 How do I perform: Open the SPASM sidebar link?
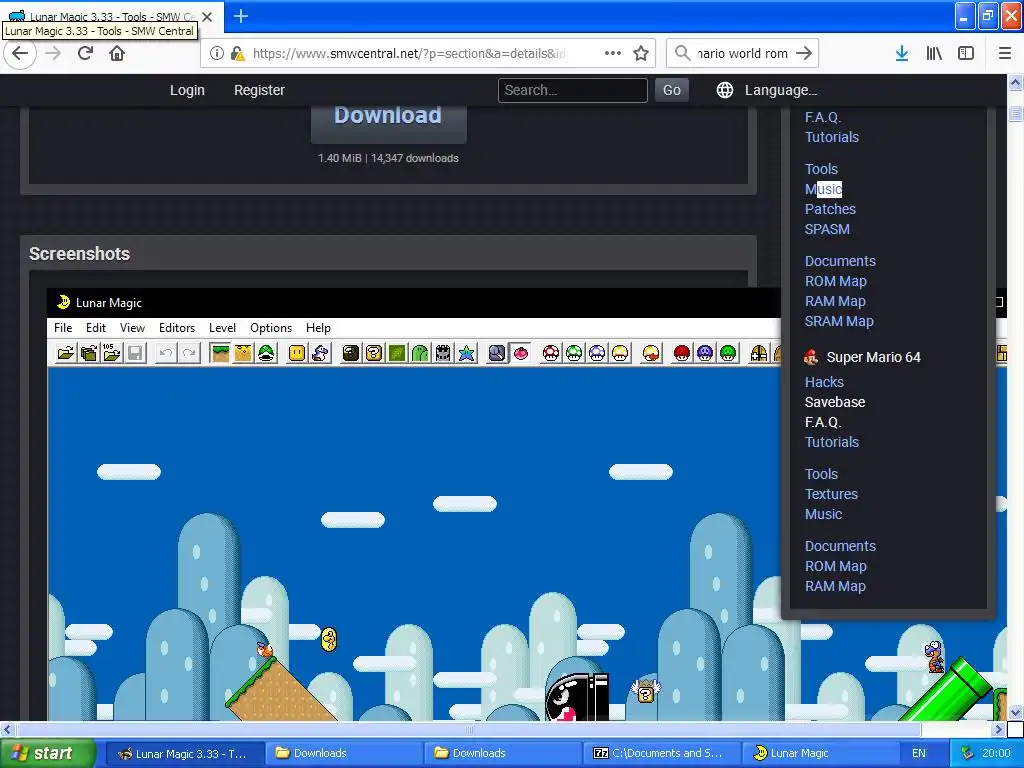tap(827, 229)
